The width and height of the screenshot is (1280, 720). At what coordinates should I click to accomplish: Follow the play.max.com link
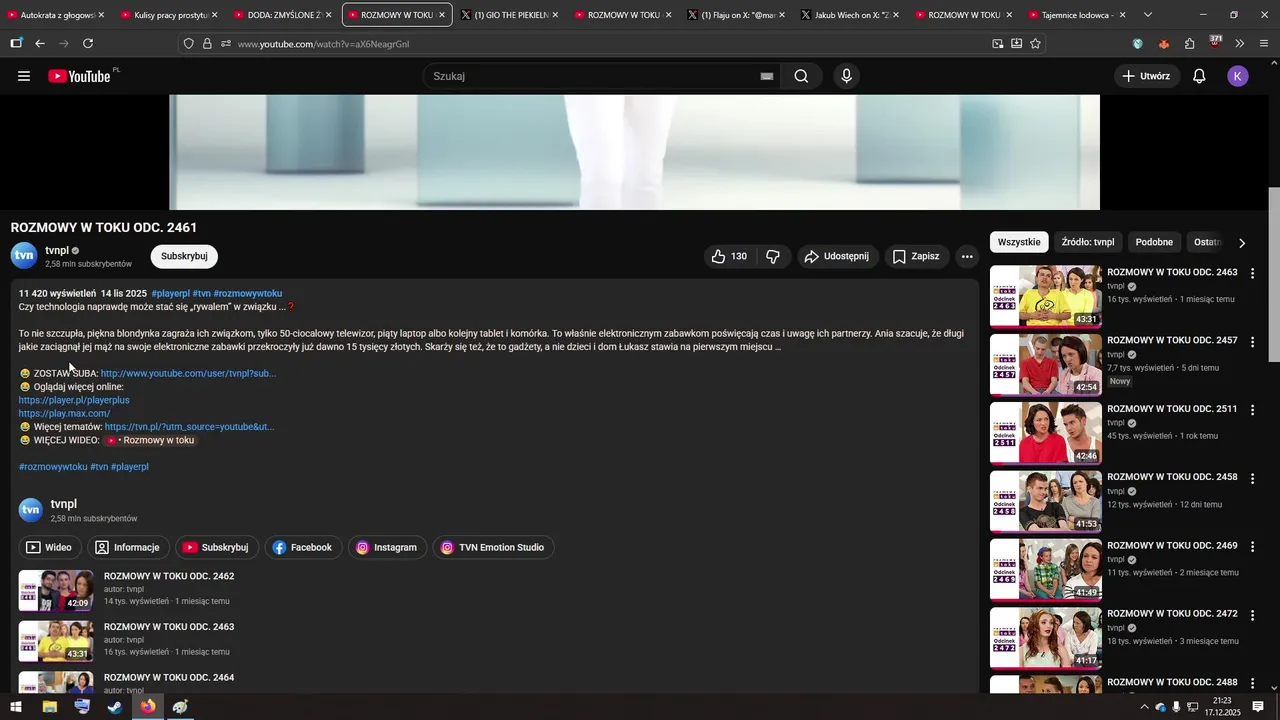[64, 413]
